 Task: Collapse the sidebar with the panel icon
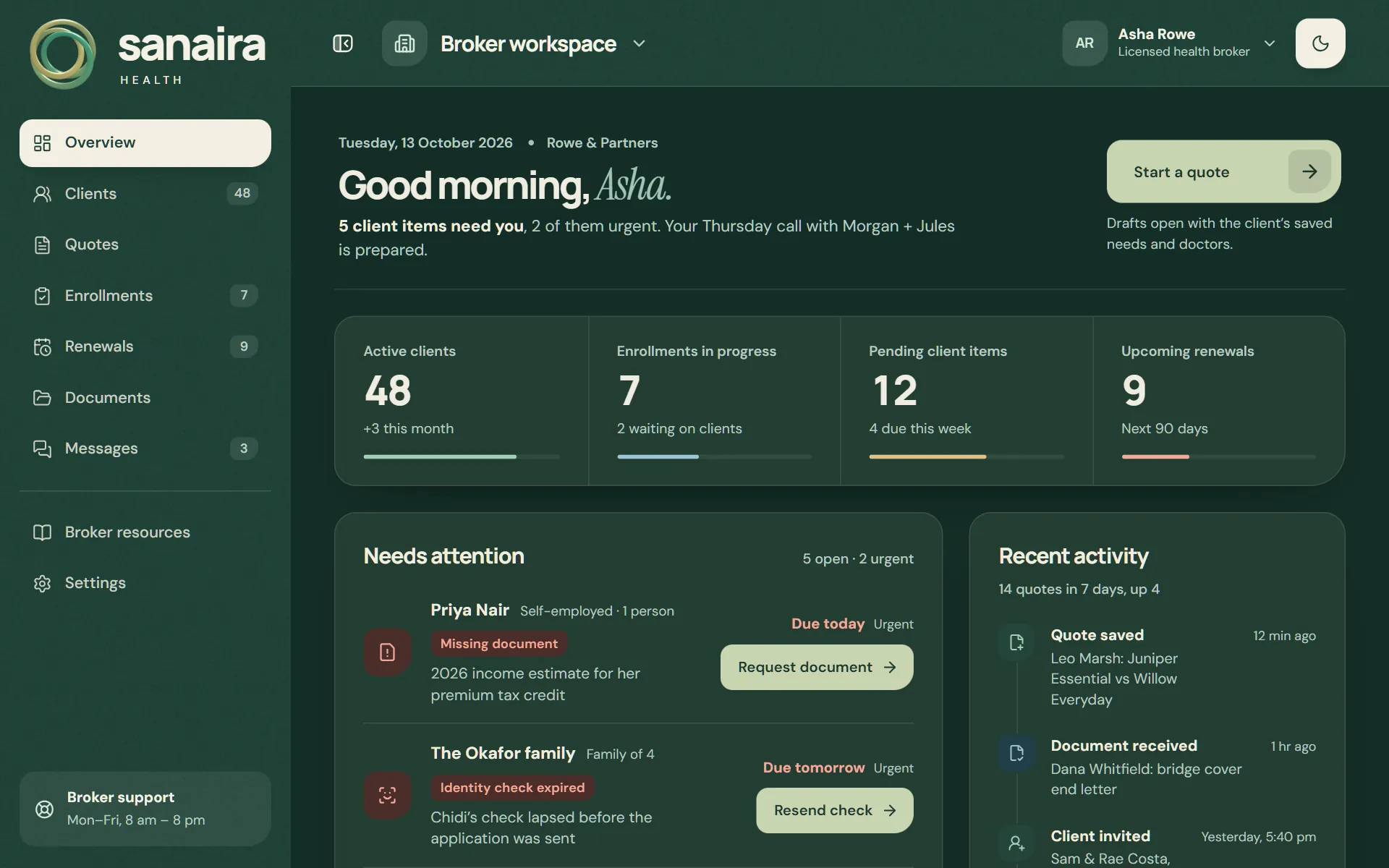[343, 43]
